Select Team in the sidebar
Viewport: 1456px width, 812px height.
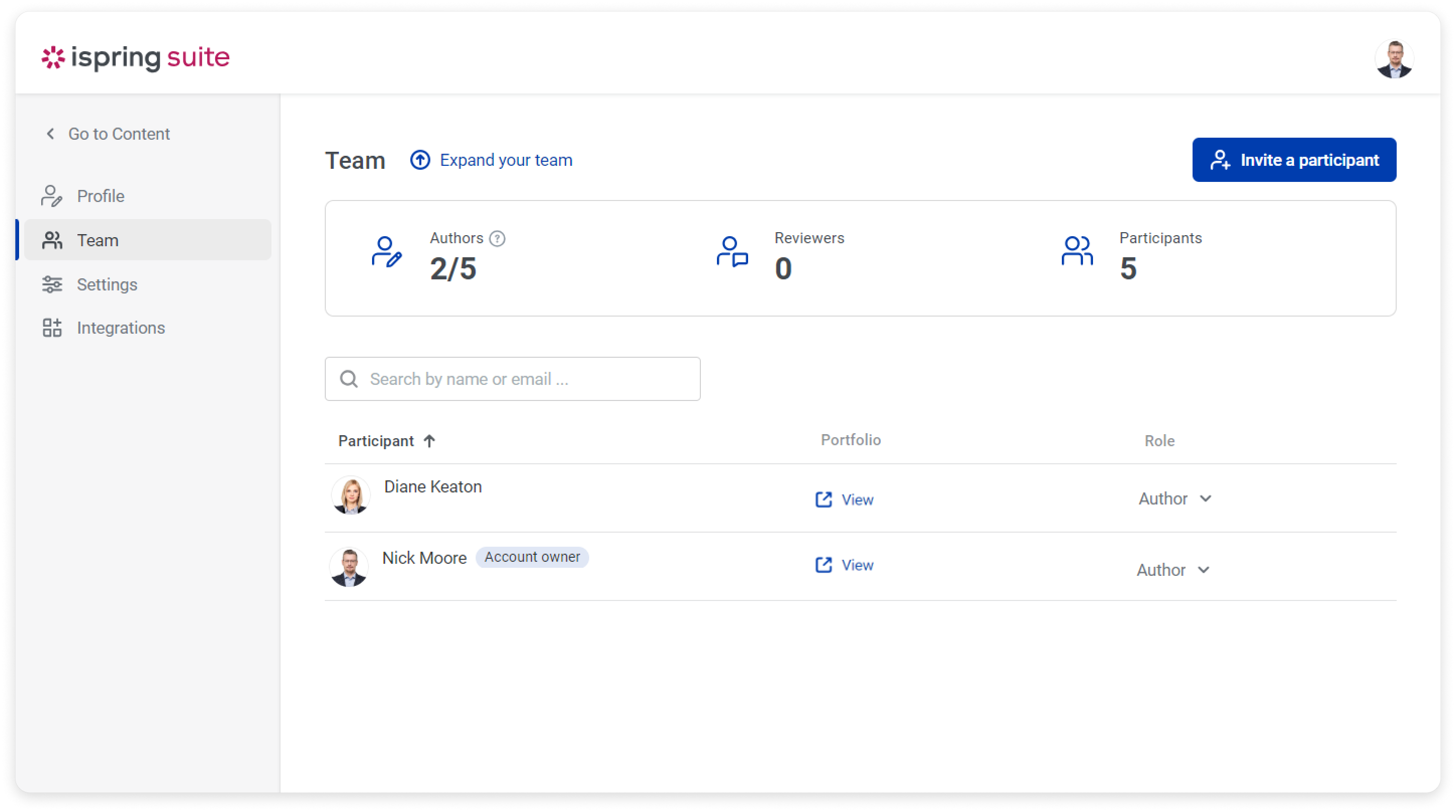pyautogui.click(x=97, y=240)
